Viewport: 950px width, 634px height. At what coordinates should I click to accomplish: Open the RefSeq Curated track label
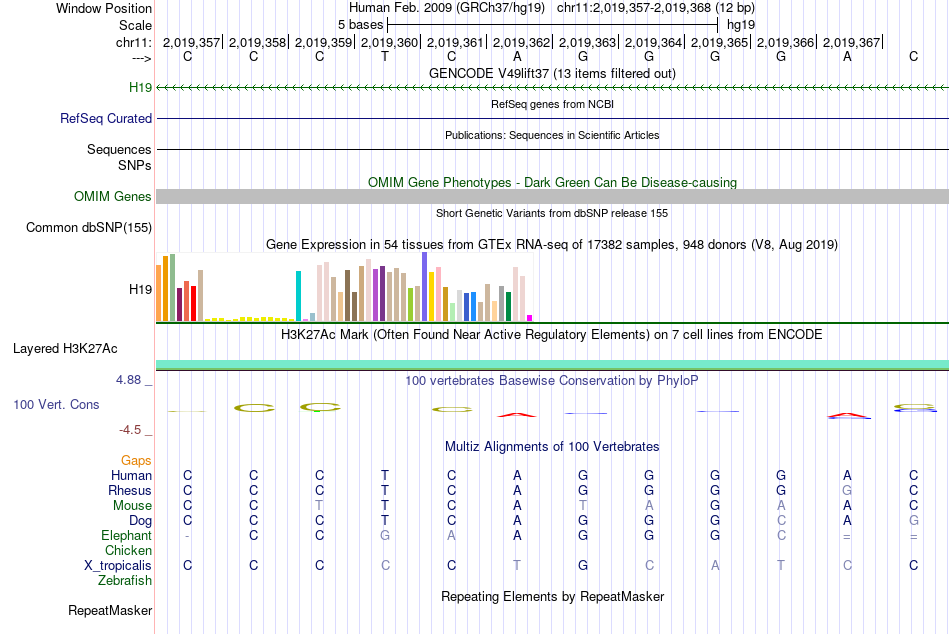click(x=105, y=118)
